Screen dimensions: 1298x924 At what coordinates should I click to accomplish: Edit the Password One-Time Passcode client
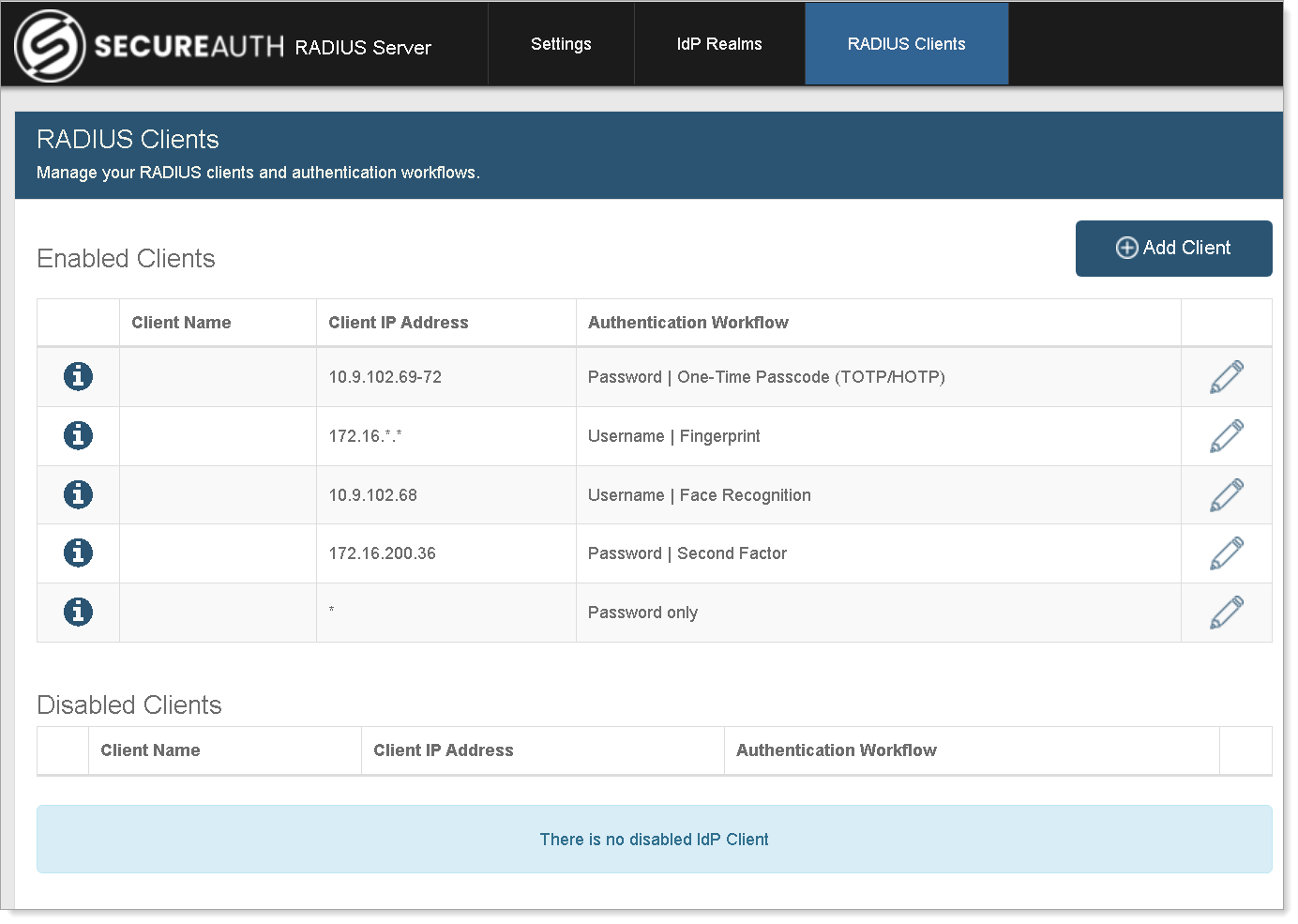tap(1226, 377)
